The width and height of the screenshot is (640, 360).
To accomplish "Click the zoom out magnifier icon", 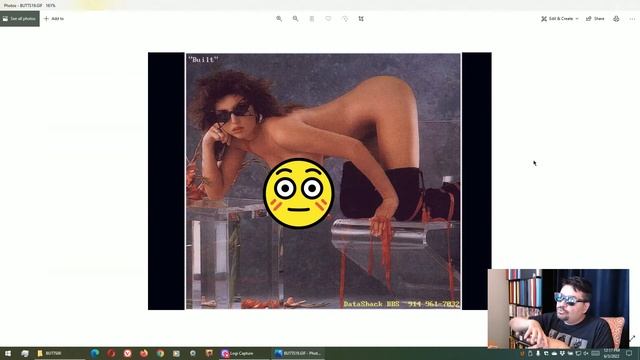I will tap(296, 19).
